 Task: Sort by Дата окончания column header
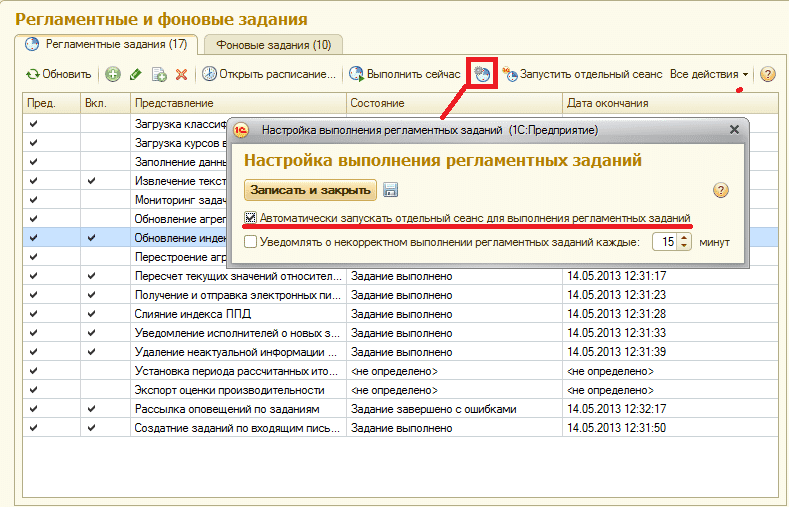coord(670,103)
